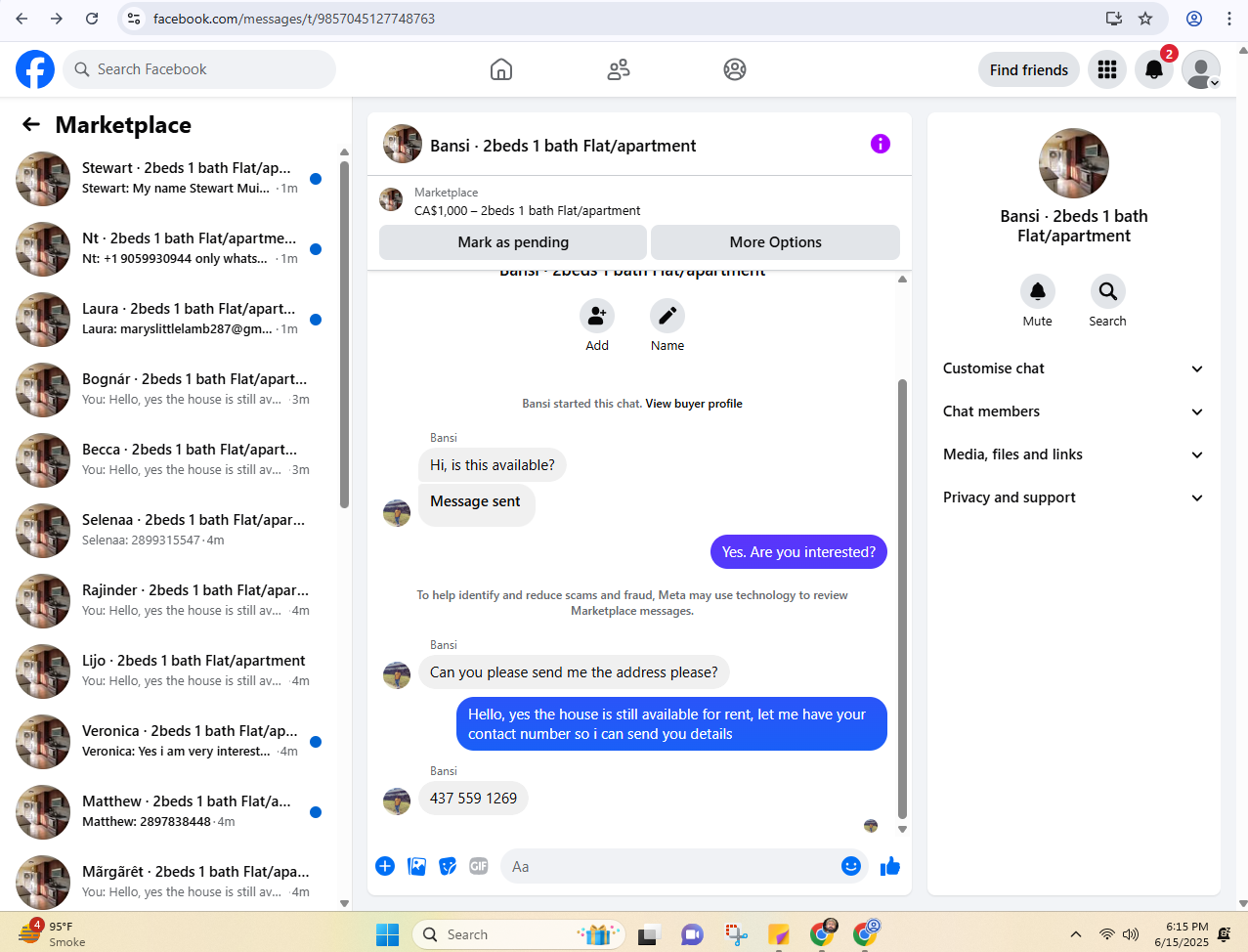The height and width of the screenshot is (952, 1248).
Task: Click browser back button
Action: click(x=22, y=19)
